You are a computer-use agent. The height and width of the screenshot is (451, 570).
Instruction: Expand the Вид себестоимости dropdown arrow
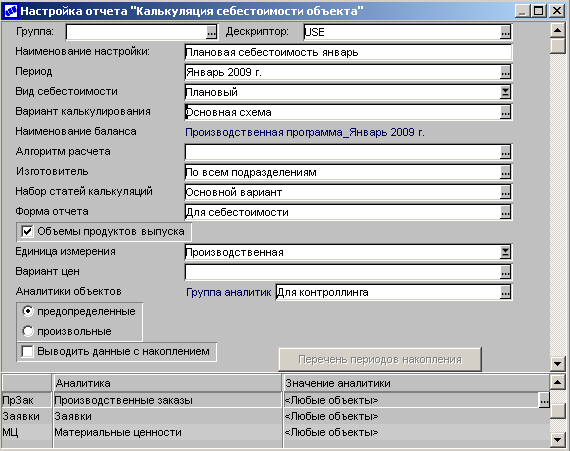point(505,92)
